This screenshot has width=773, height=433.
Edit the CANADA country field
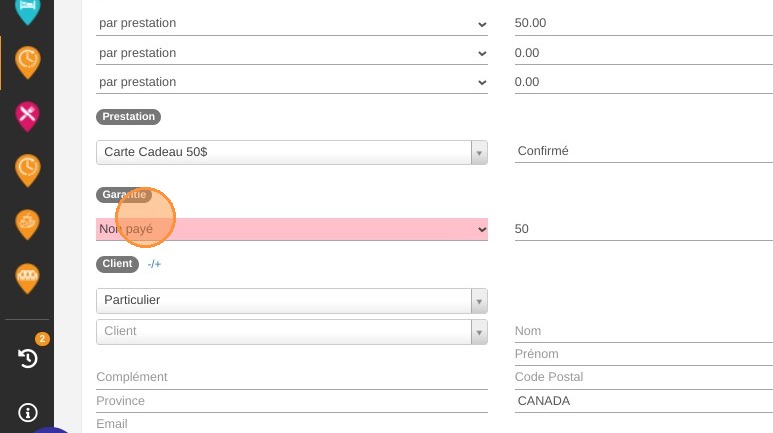coord(644,401)
